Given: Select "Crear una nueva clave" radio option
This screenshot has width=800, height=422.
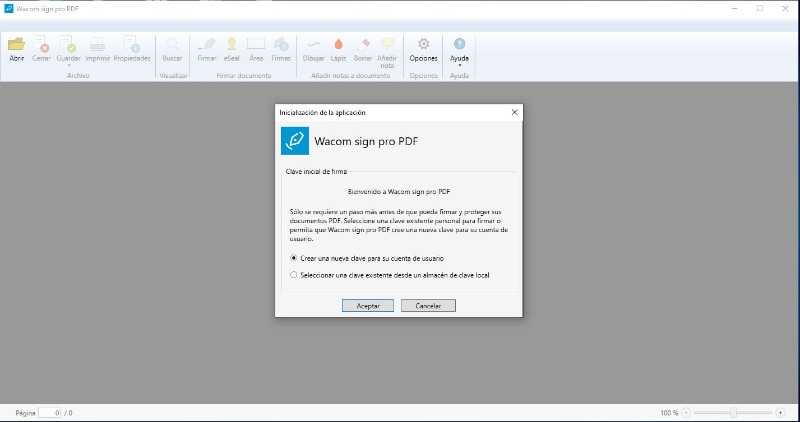Looking at the screenshot, I should click(294, 258).
